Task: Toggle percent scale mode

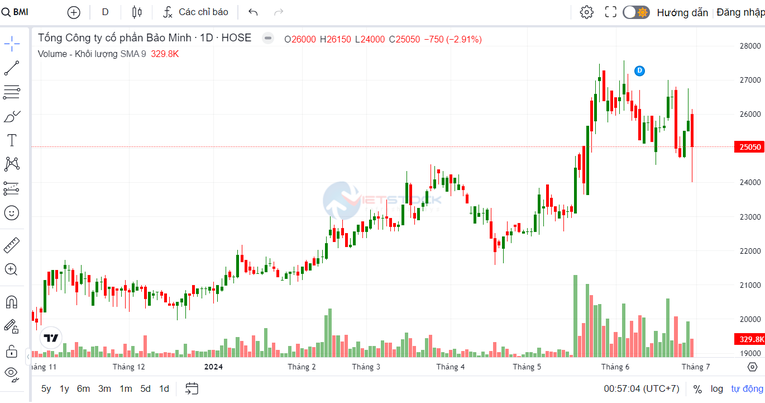Action: pos(698,389)
